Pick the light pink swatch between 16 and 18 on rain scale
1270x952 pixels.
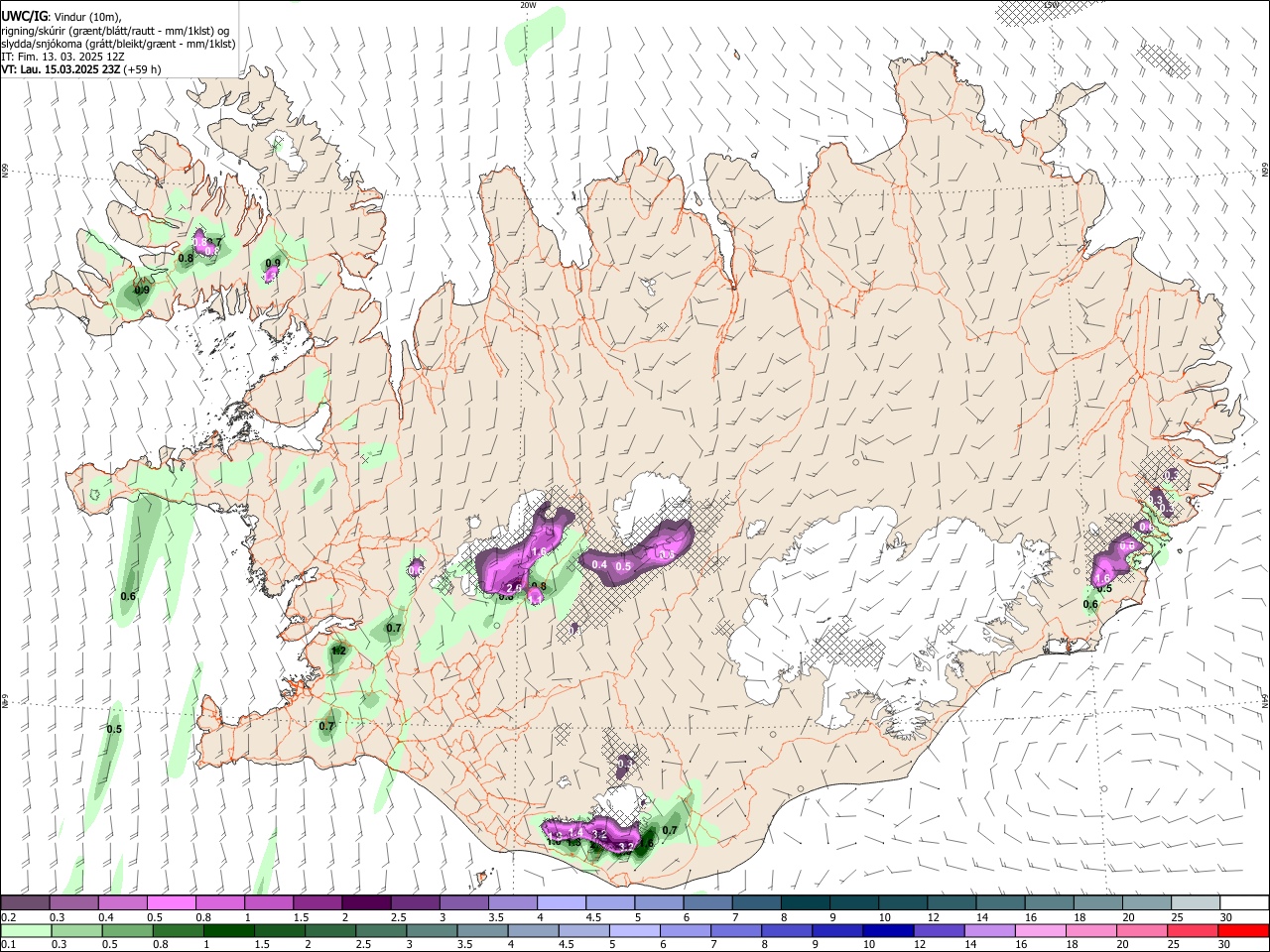(1039, 931)
